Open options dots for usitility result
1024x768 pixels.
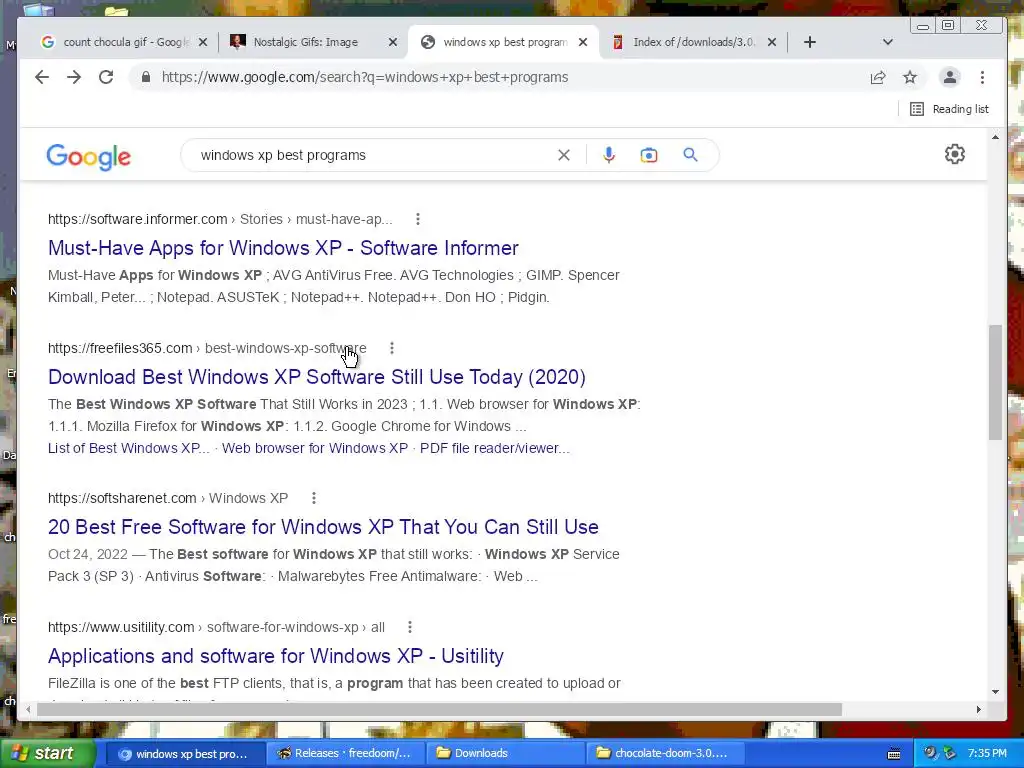(410, 627)
